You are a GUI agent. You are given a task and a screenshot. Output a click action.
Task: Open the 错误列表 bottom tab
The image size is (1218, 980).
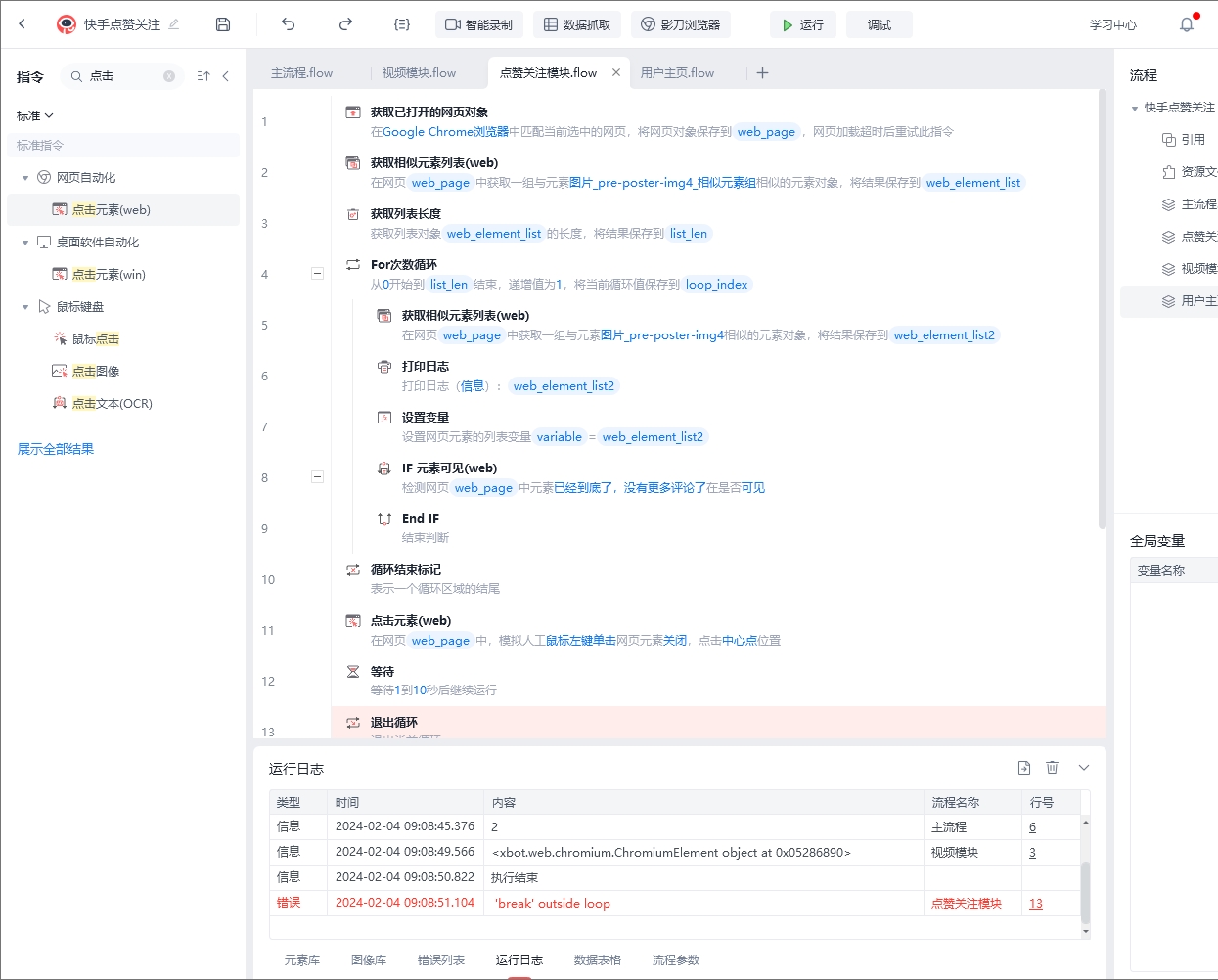tap(441, 959)
